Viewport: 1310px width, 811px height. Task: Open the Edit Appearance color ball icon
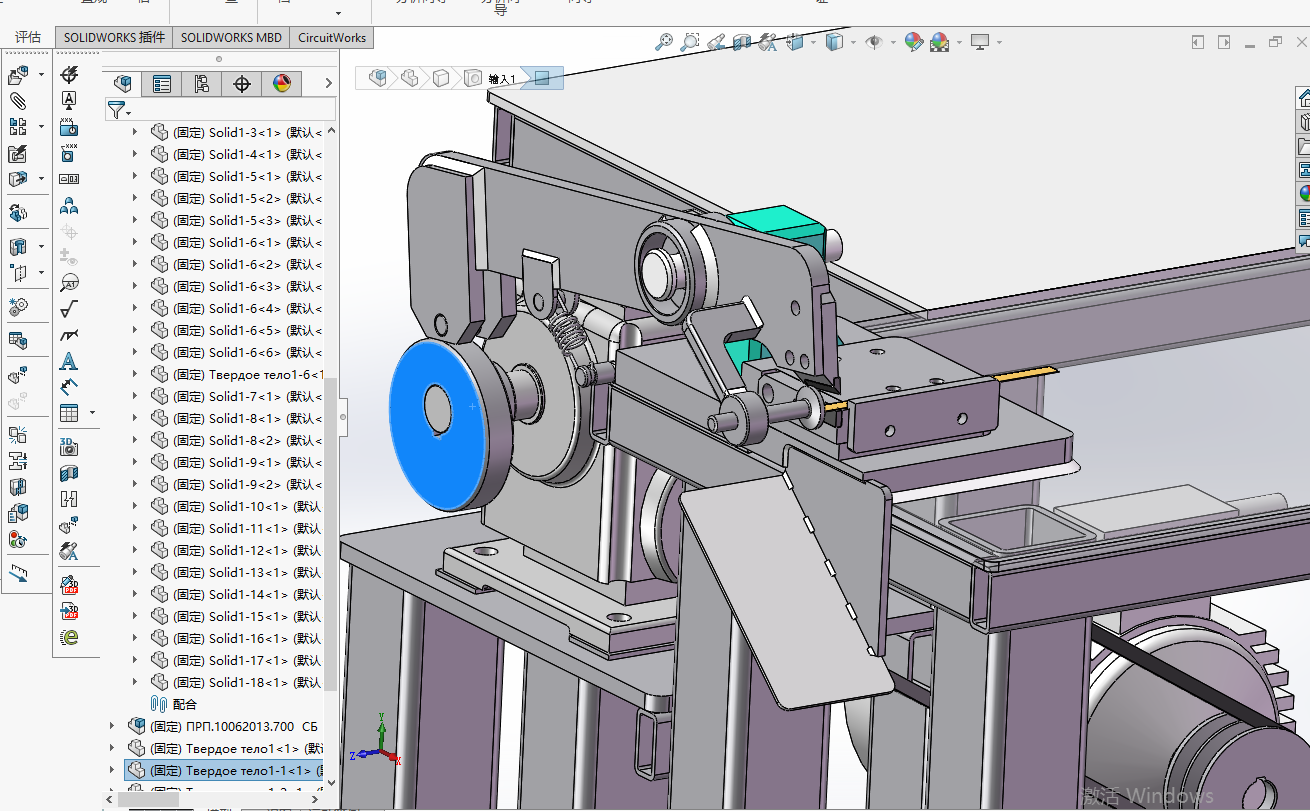[x=912, y=42]
